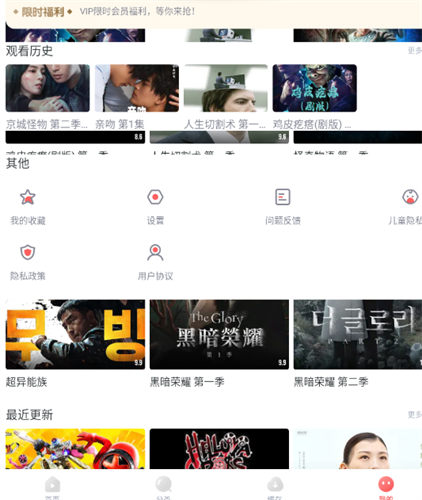Select the red My profile tab icon

(386, 484)
